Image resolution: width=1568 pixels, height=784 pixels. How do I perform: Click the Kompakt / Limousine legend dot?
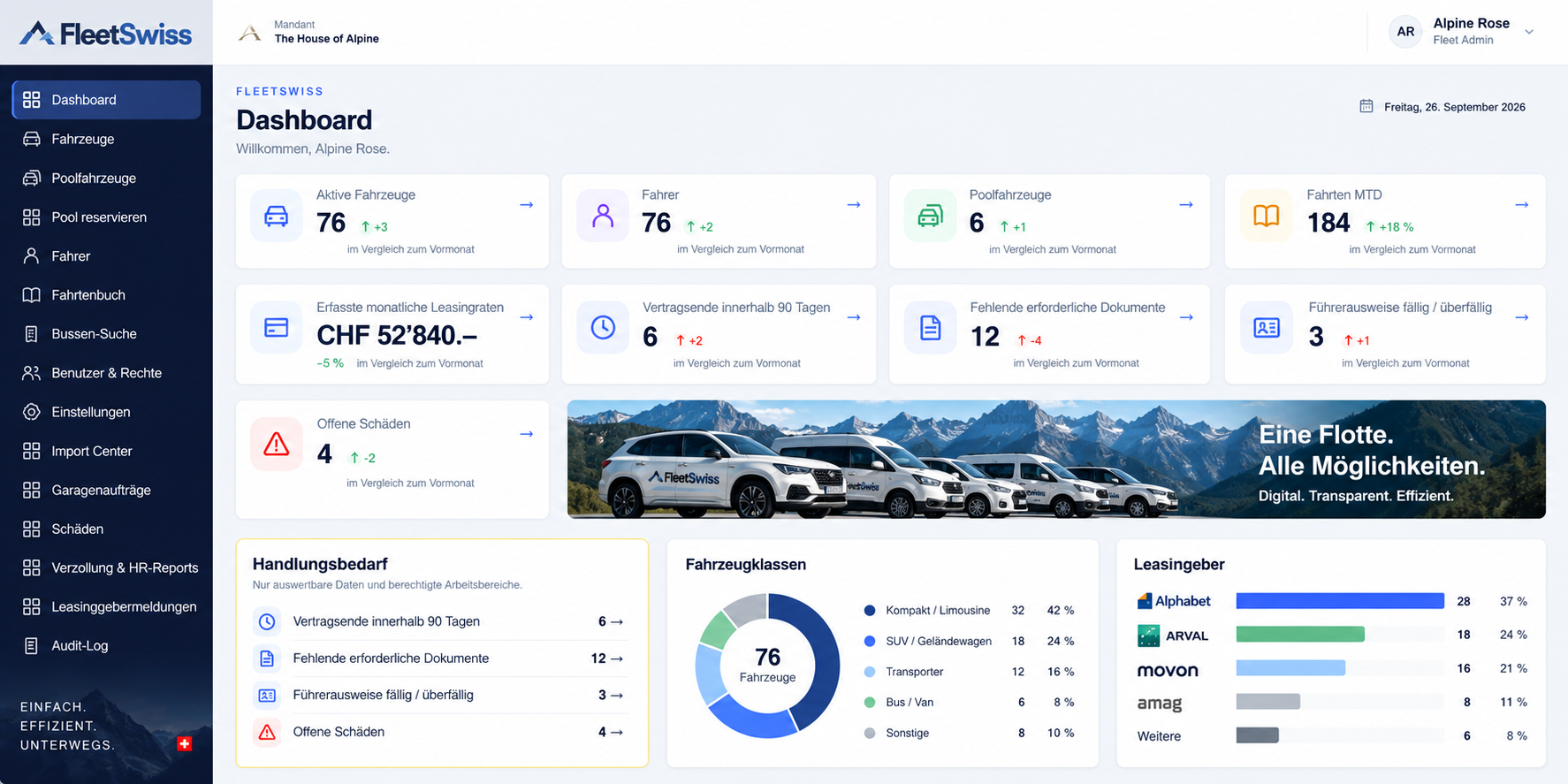(870, 611)
